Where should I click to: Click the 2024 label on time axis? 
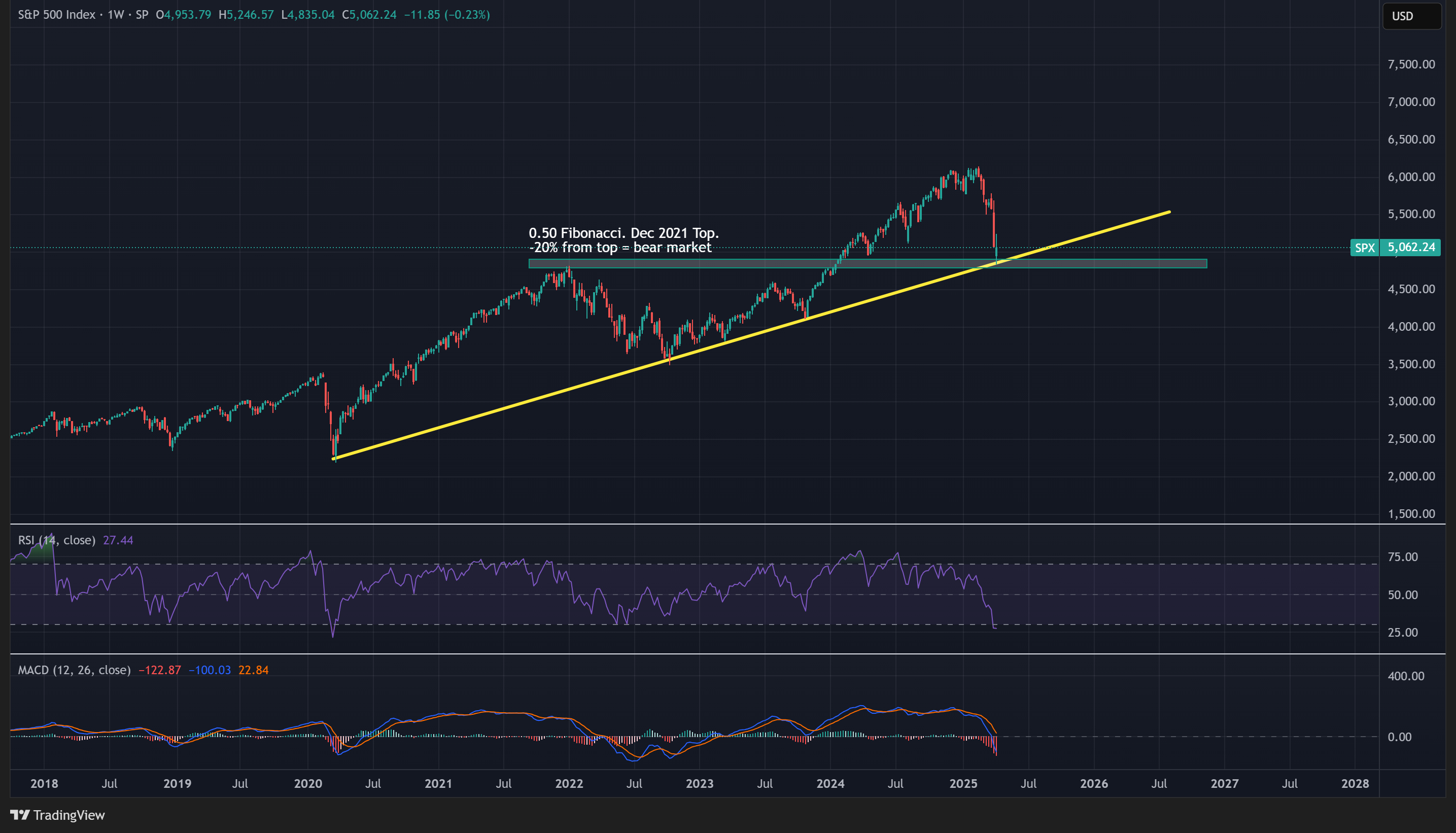coord(830,784)
